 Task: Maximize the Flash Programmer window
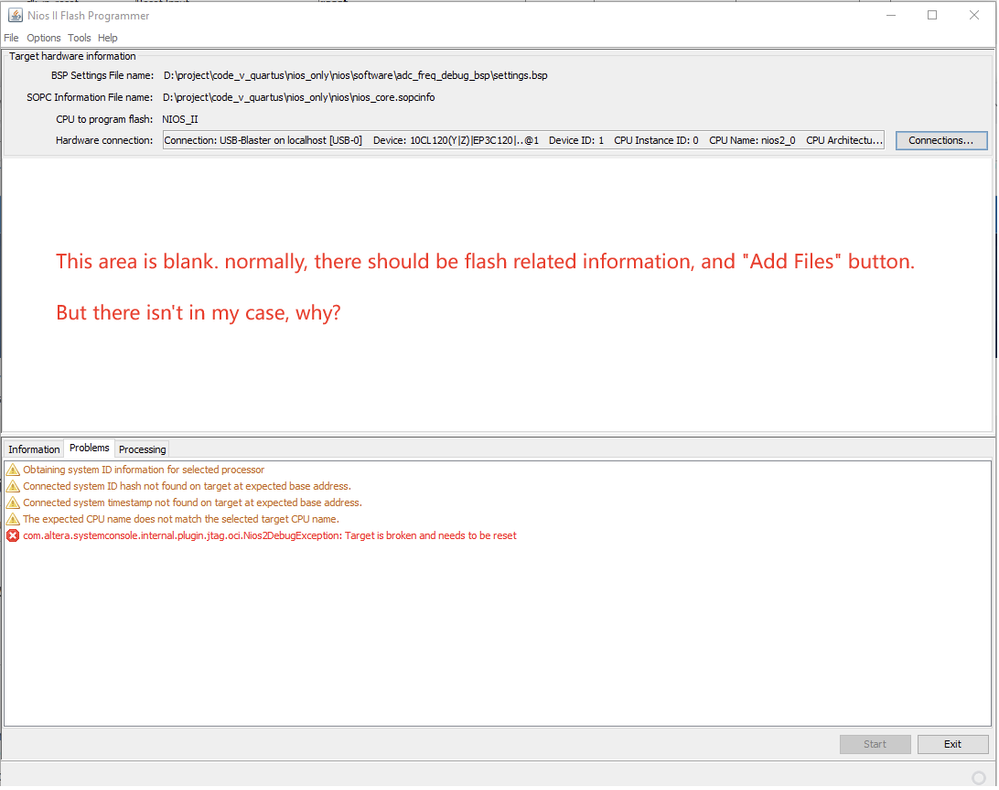(932, 15)
